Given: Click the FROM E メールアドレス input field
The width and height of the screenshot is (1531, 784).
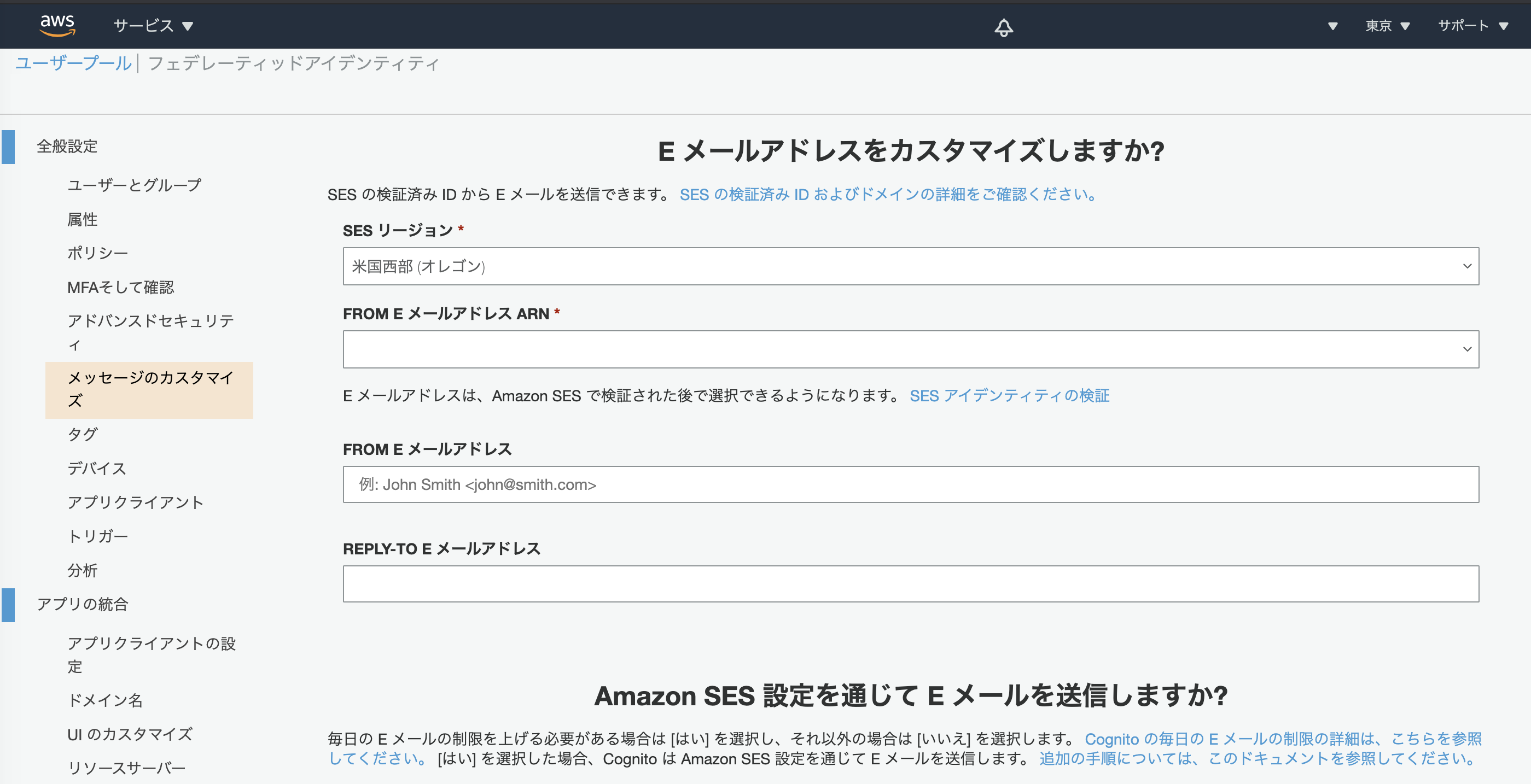Looking at the screenshot, I should (911, 484).
